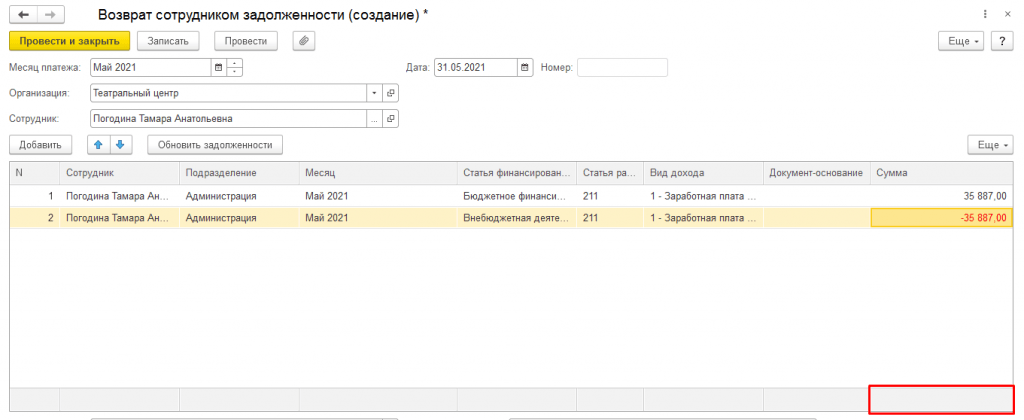
Task: Select the Заработная плата income cell in row 1
Action: (703, 195)
